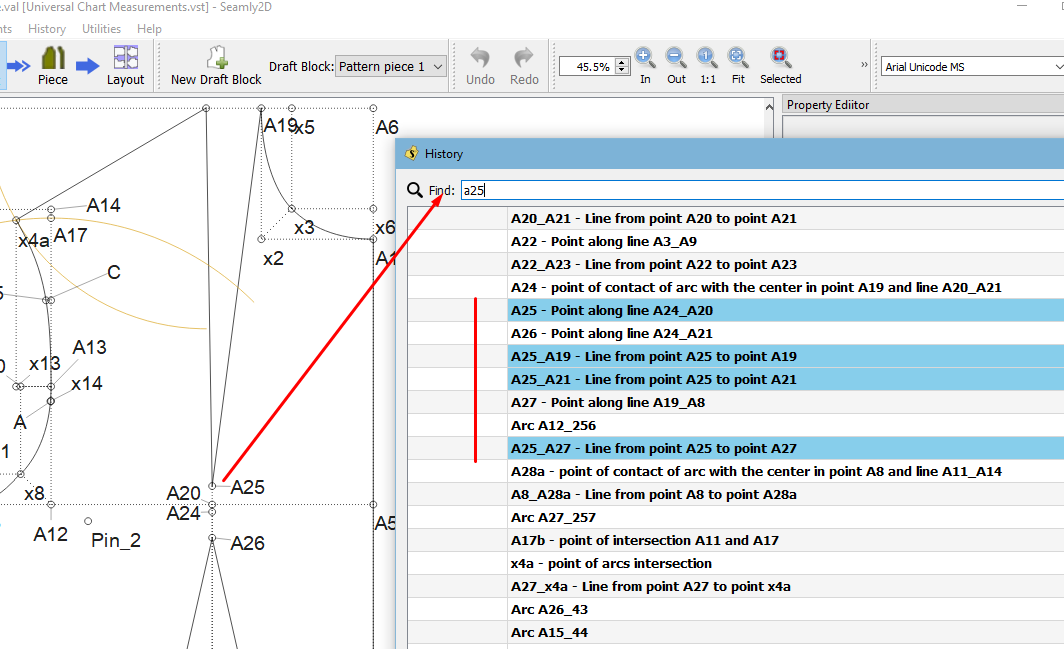The width and height of the screenshot is (1064, 649).
Task: Open the Utilities menu
Action: coord(101,29)
